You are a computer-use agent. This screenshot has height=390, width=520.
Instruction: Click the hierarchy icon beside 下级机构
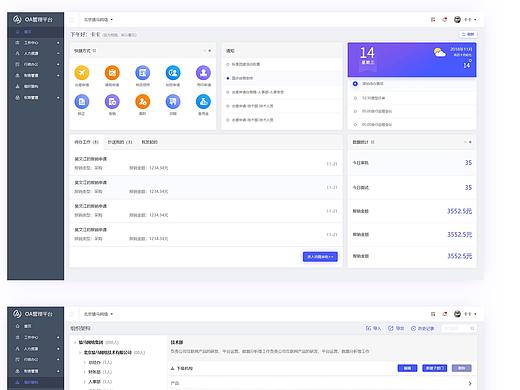(173, 368)
